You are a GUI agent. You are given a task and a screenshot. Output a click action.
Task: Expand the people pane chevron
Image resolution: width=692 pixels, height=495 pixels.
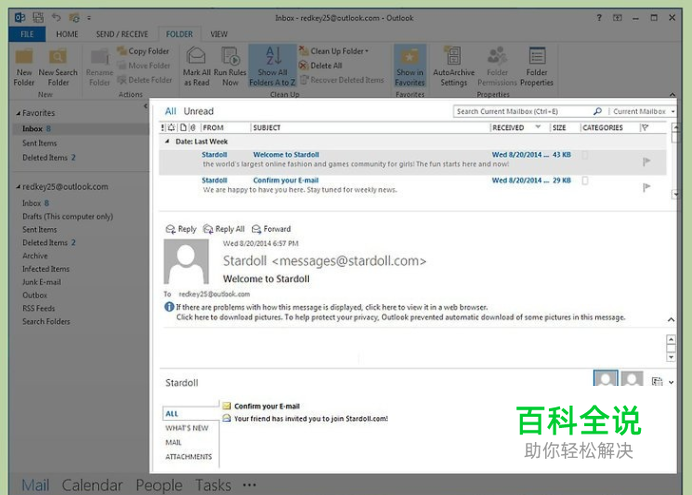pyautogui.click(x=671, y=382)
